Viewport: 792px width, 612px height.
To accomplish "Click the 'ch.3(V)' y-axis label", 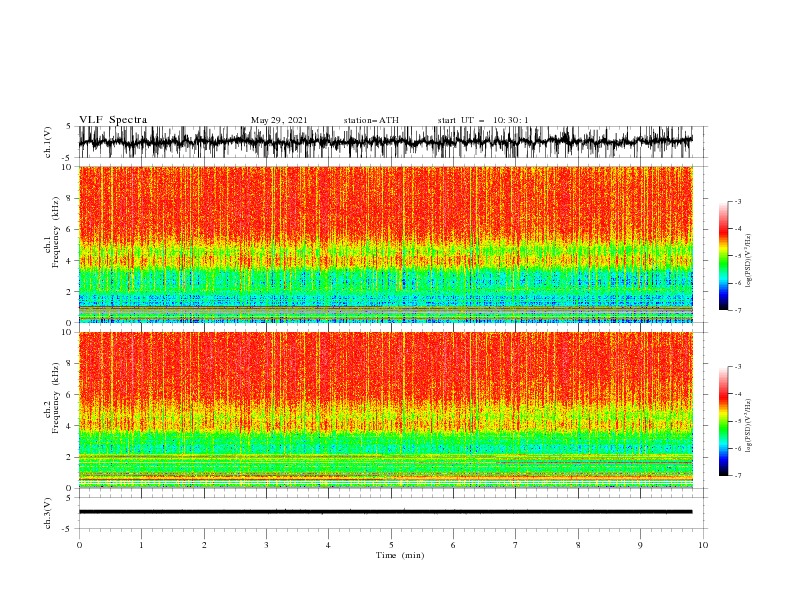I will point(48,513).
